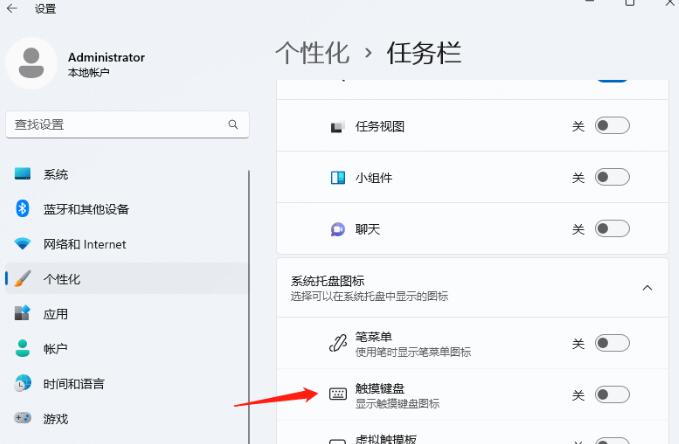
Task: Open 帐户 settings category
Action: pos(127,349)
